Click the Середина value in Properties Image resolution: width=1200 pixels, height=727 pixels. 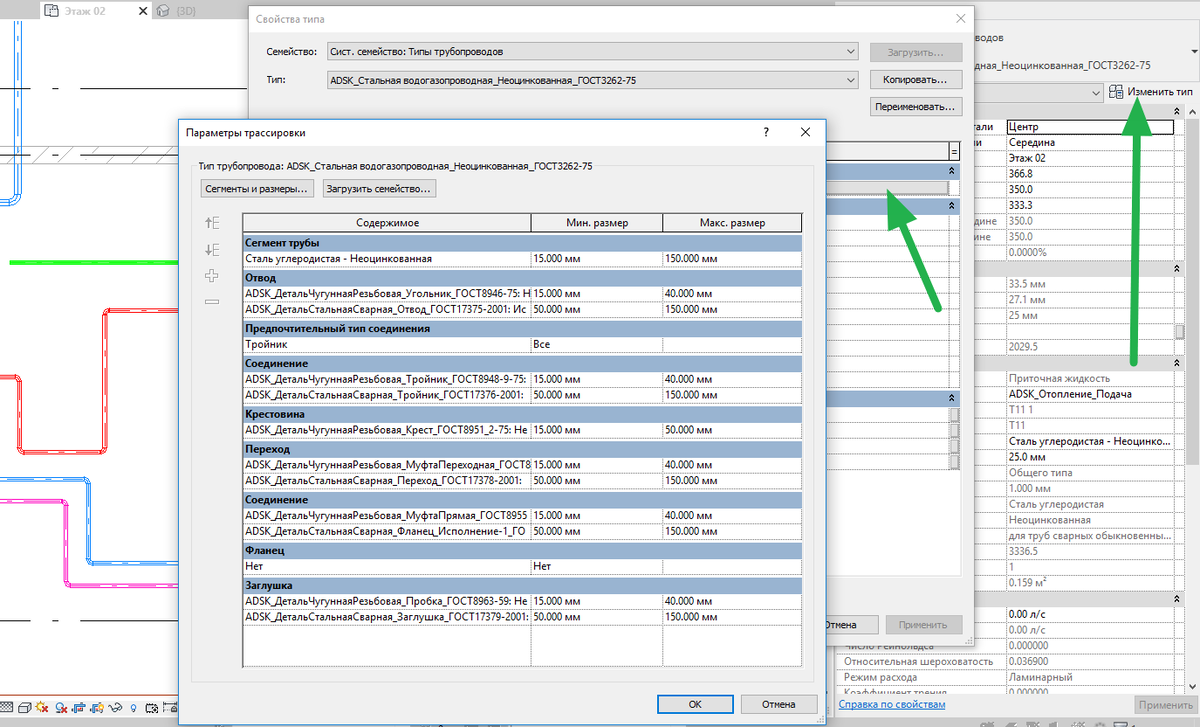(1090, 142)
